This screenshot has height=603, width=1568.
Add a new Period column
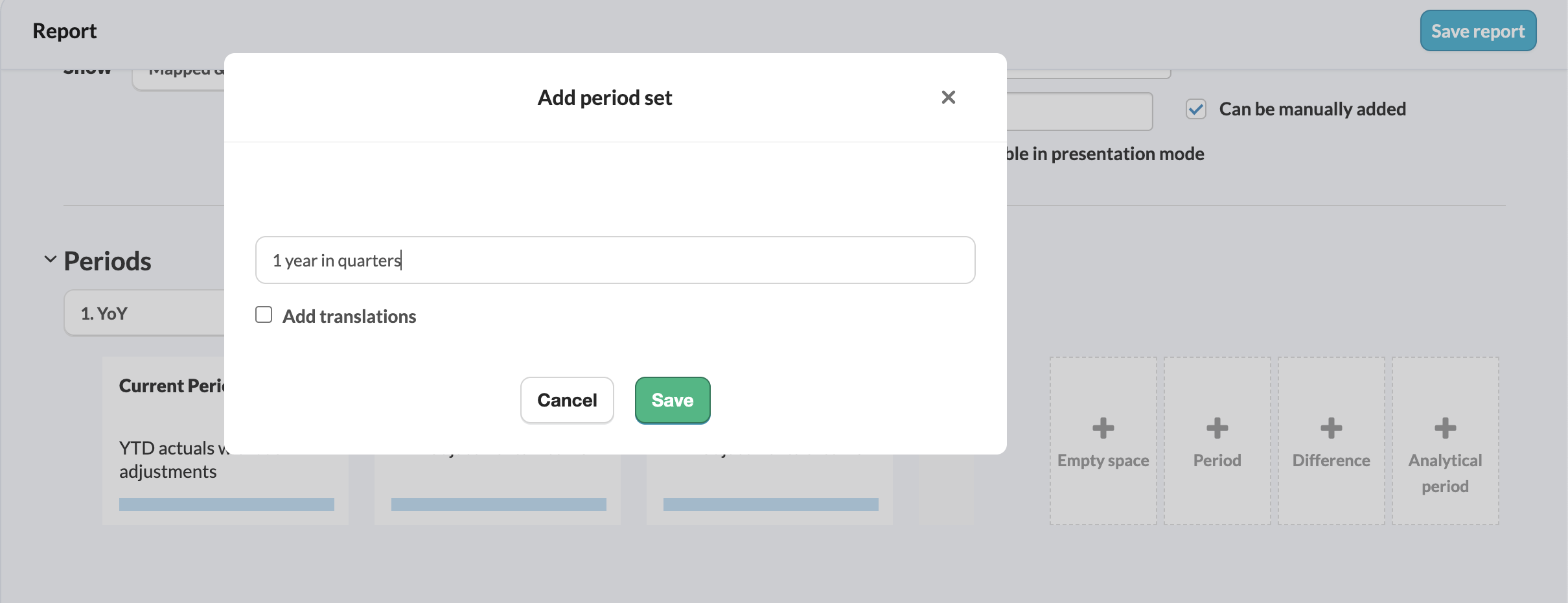point(1217,441)
